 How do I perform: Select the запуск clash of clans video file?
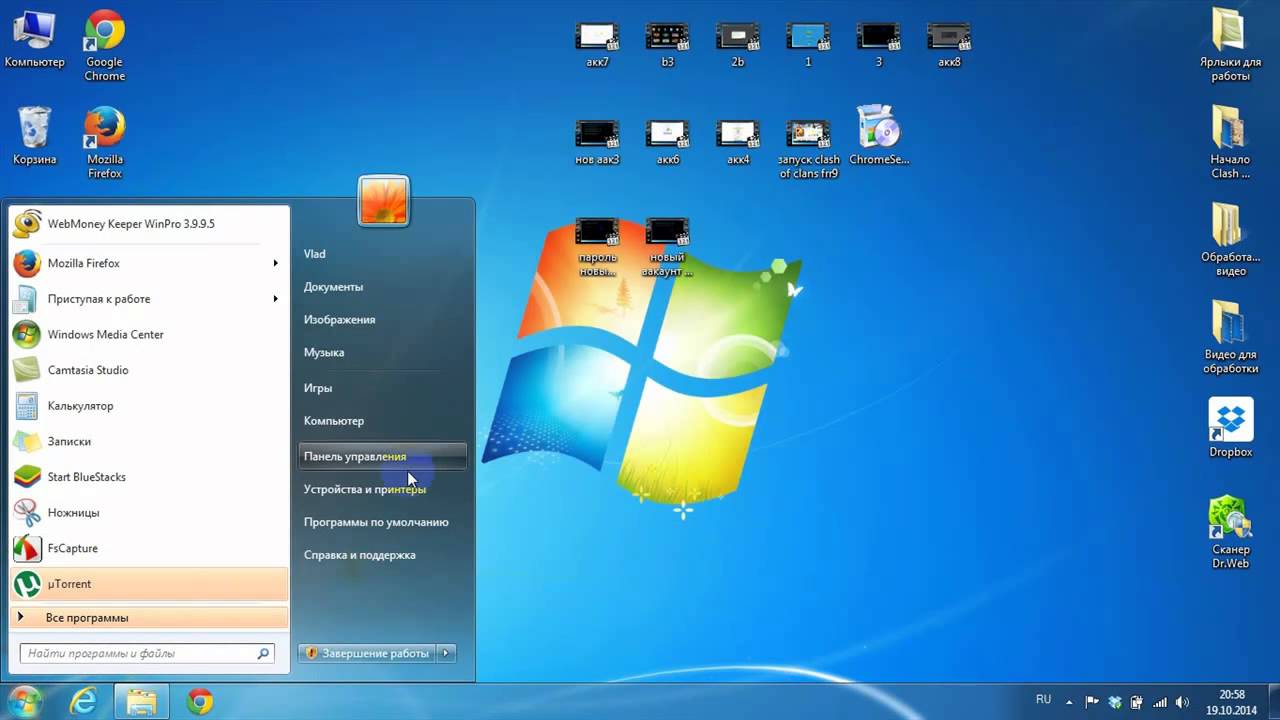tap(808, 149)
